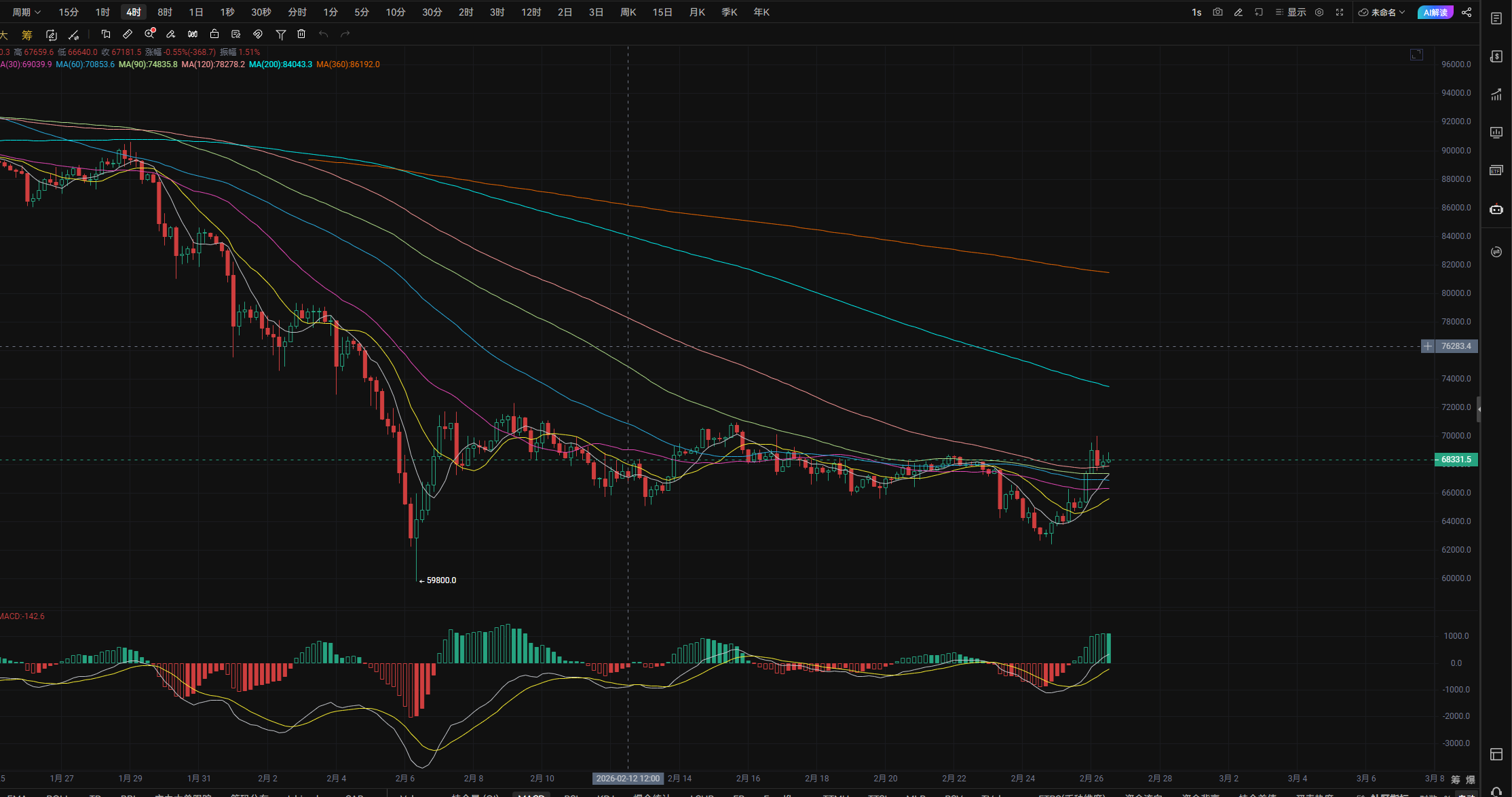Toggle the lock drawings icon

coord(214,34)
